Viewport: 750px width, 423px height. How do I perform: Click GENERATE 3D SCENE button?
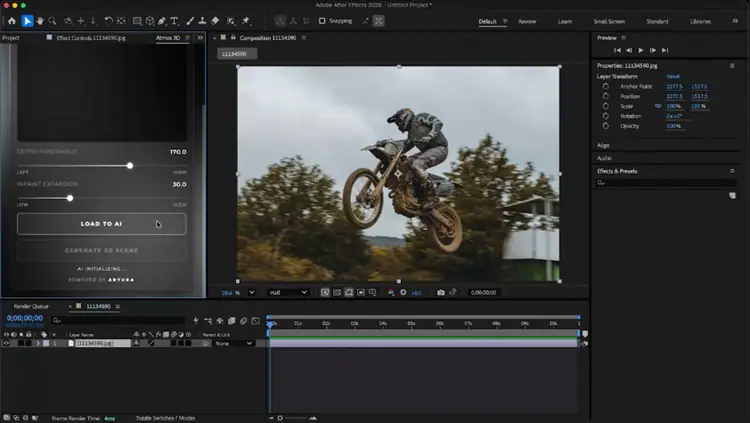pyautogui.click(x=101, y=250)
